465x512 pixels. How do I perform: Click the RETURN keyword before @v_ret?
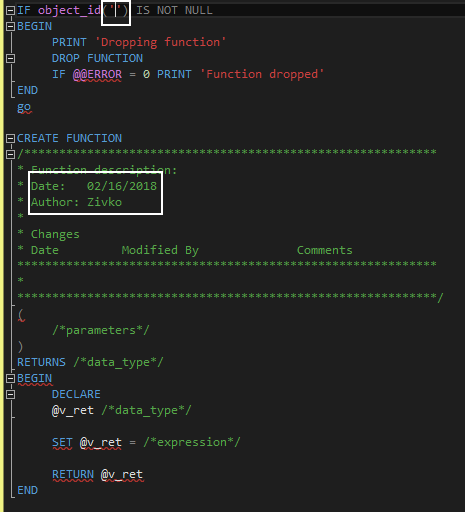(73, 474)
